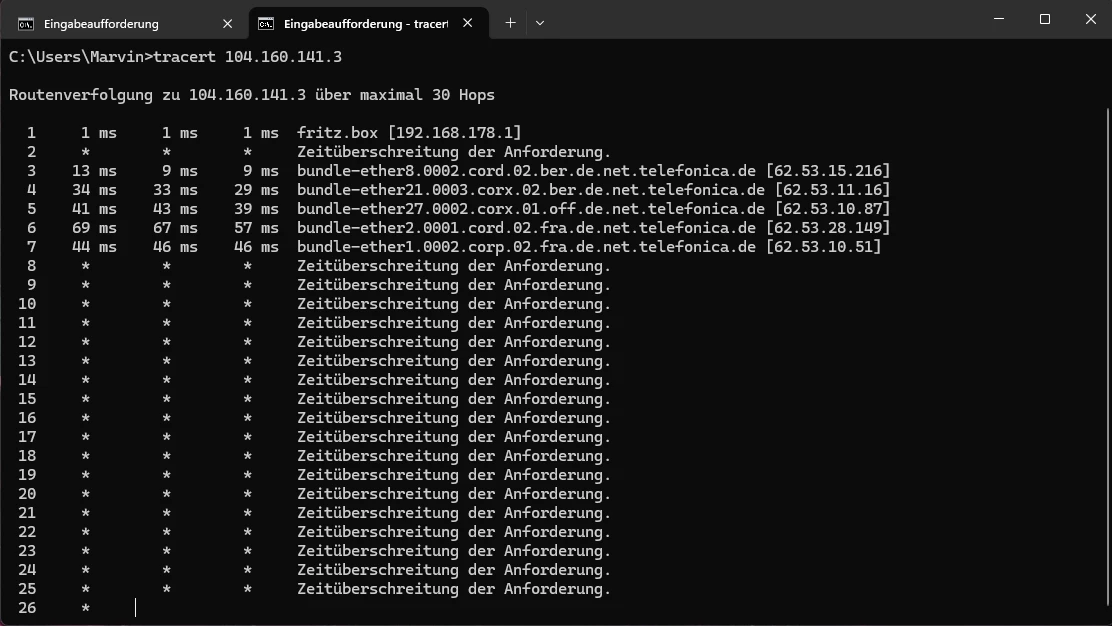Maximize the terminal window

pos(1044,19)
